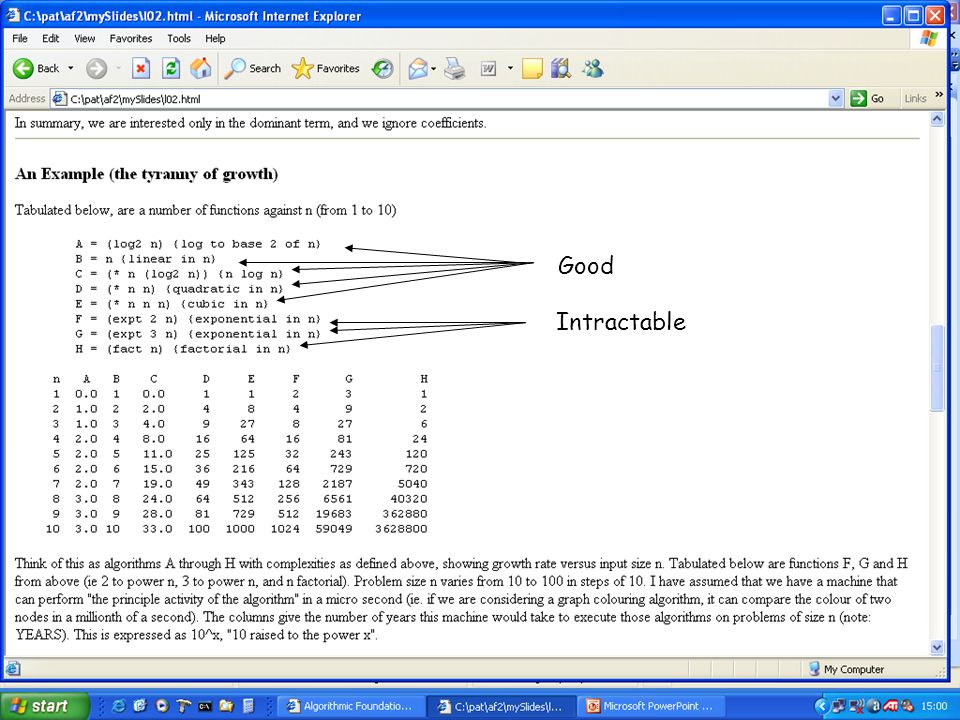Image resolution: width=960 pixels, height=720 pixels.
Task: Click the heading An Example (the tyranny of growth)
Action: [x=146, y=174]
